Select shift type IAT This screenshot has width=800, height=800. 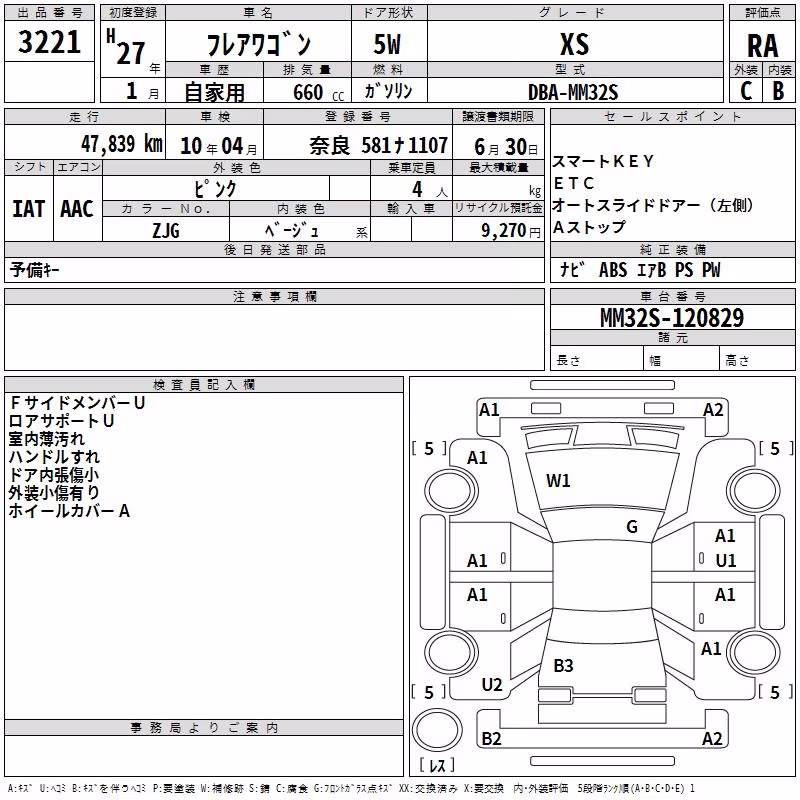(x=29, y=209)
